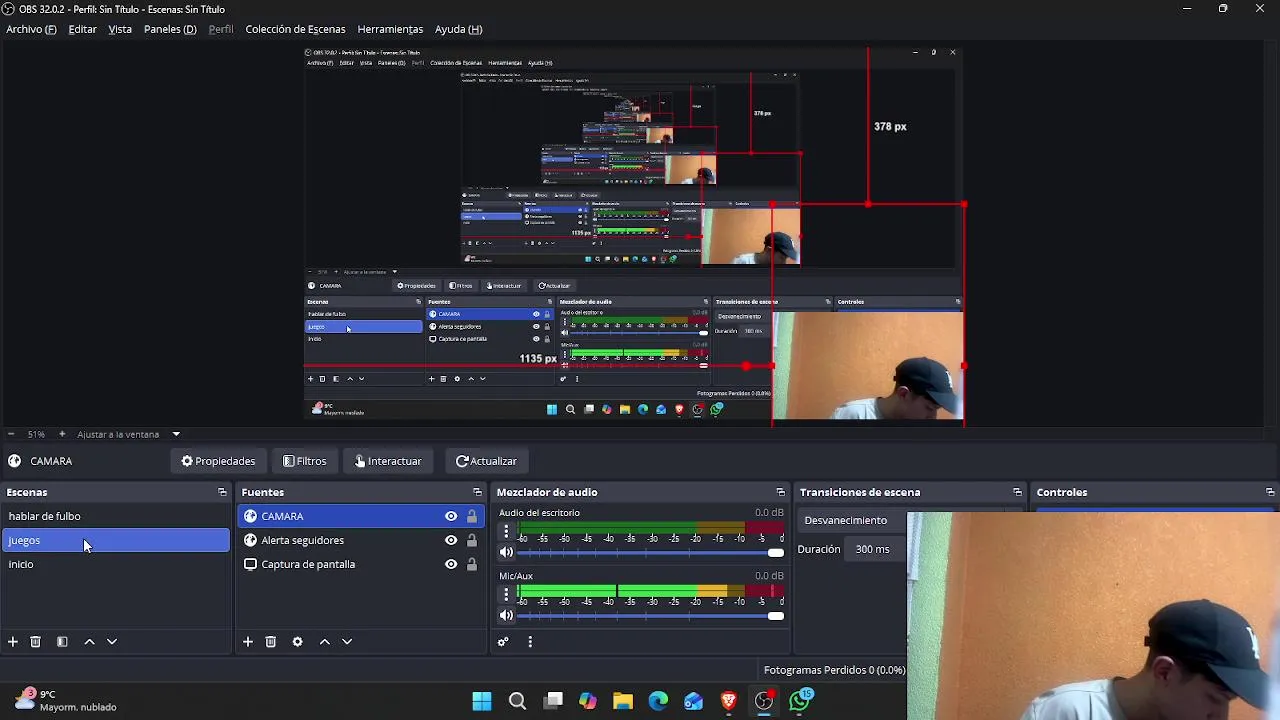Open Ayuda menu

tap(458, 29)
